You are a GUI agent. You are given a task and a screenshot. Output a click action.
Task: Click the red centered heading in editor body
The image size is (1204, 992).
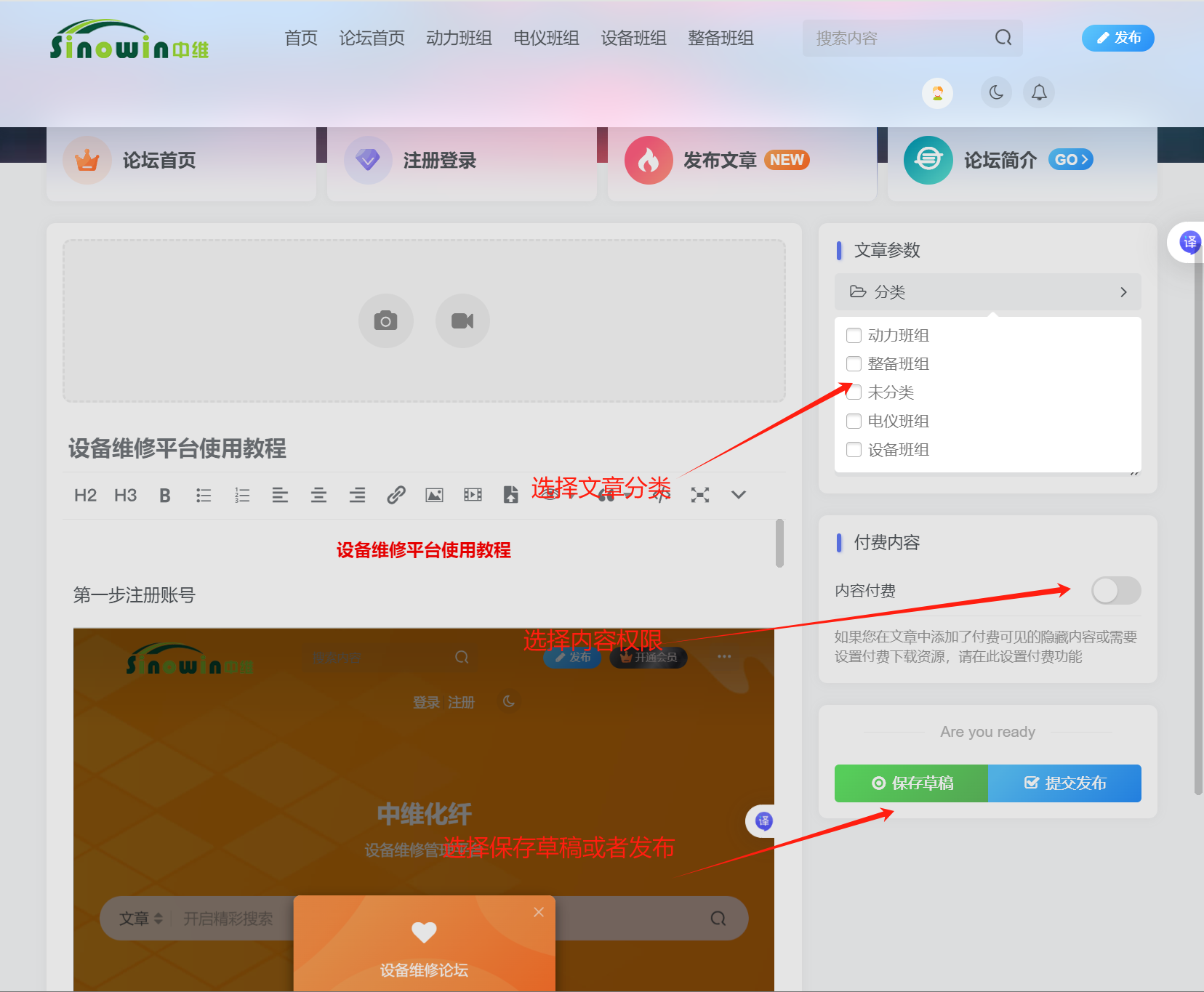click(x=424, y=550)
